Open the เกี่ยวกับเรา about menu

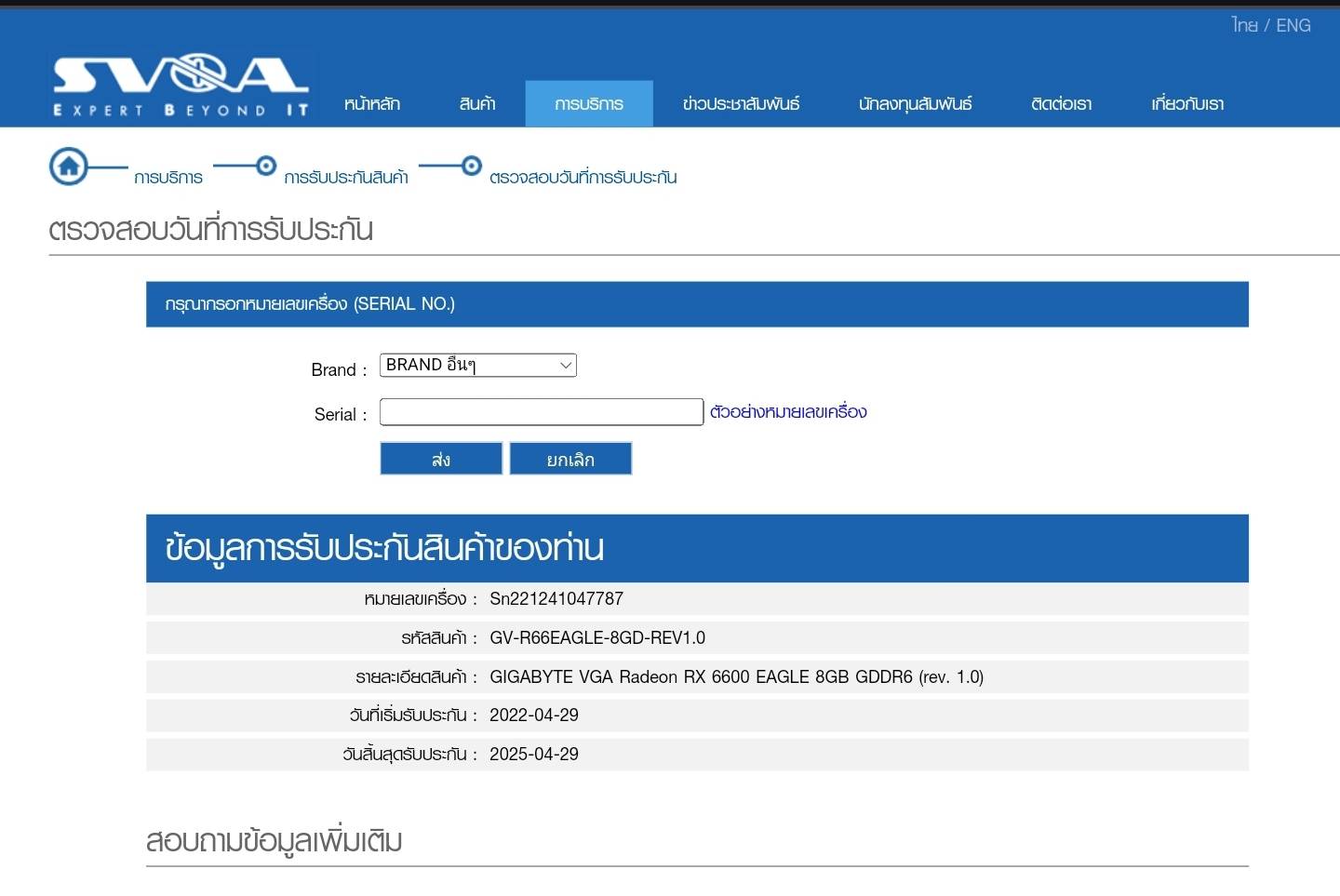coord(1187,104)
